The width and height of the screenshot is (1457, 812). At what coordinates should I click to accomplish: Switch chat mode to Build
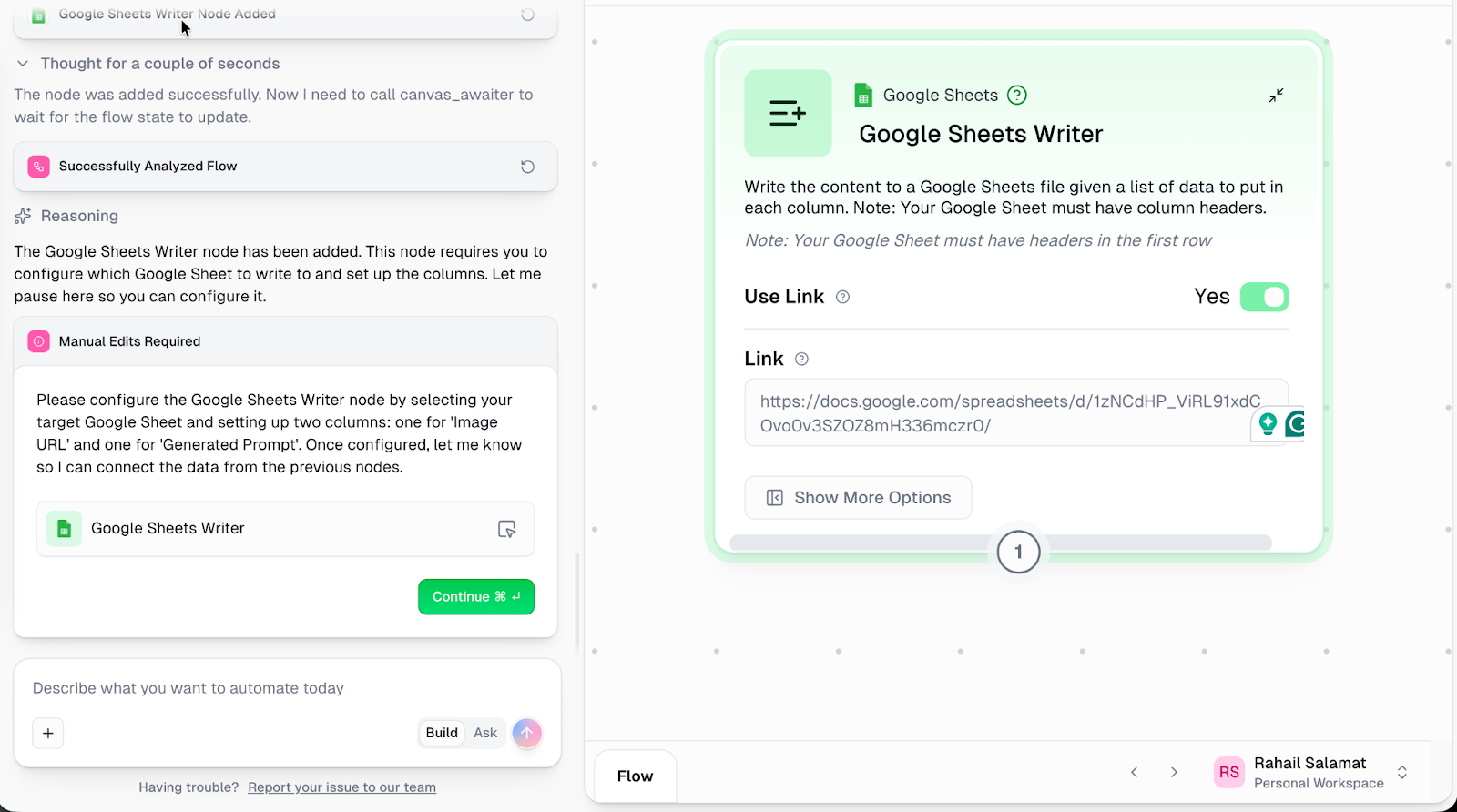[x=442, y=733]
